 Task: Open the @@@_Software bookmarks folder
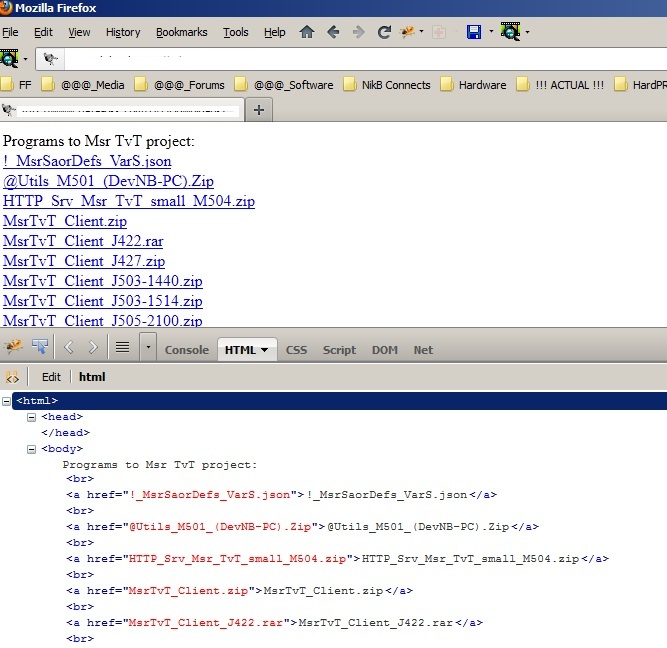tap(284, 85)
